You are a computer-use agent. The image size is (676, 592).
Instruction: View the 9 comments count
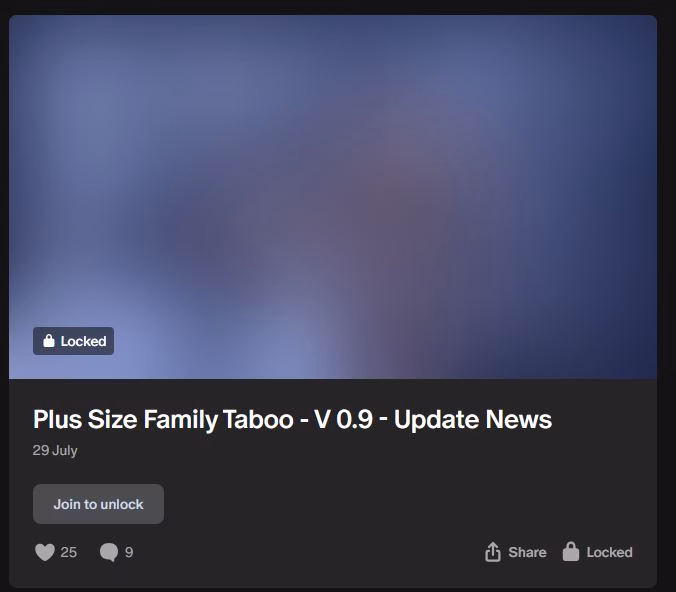click(x=129, y=552)
